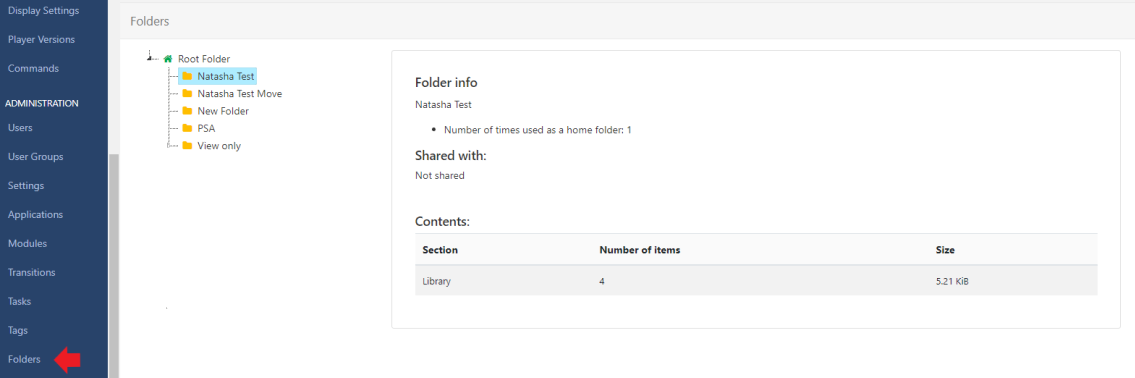Open the Tags page
The width and height of the screenshot is (1135, 378).
[18, 331]
